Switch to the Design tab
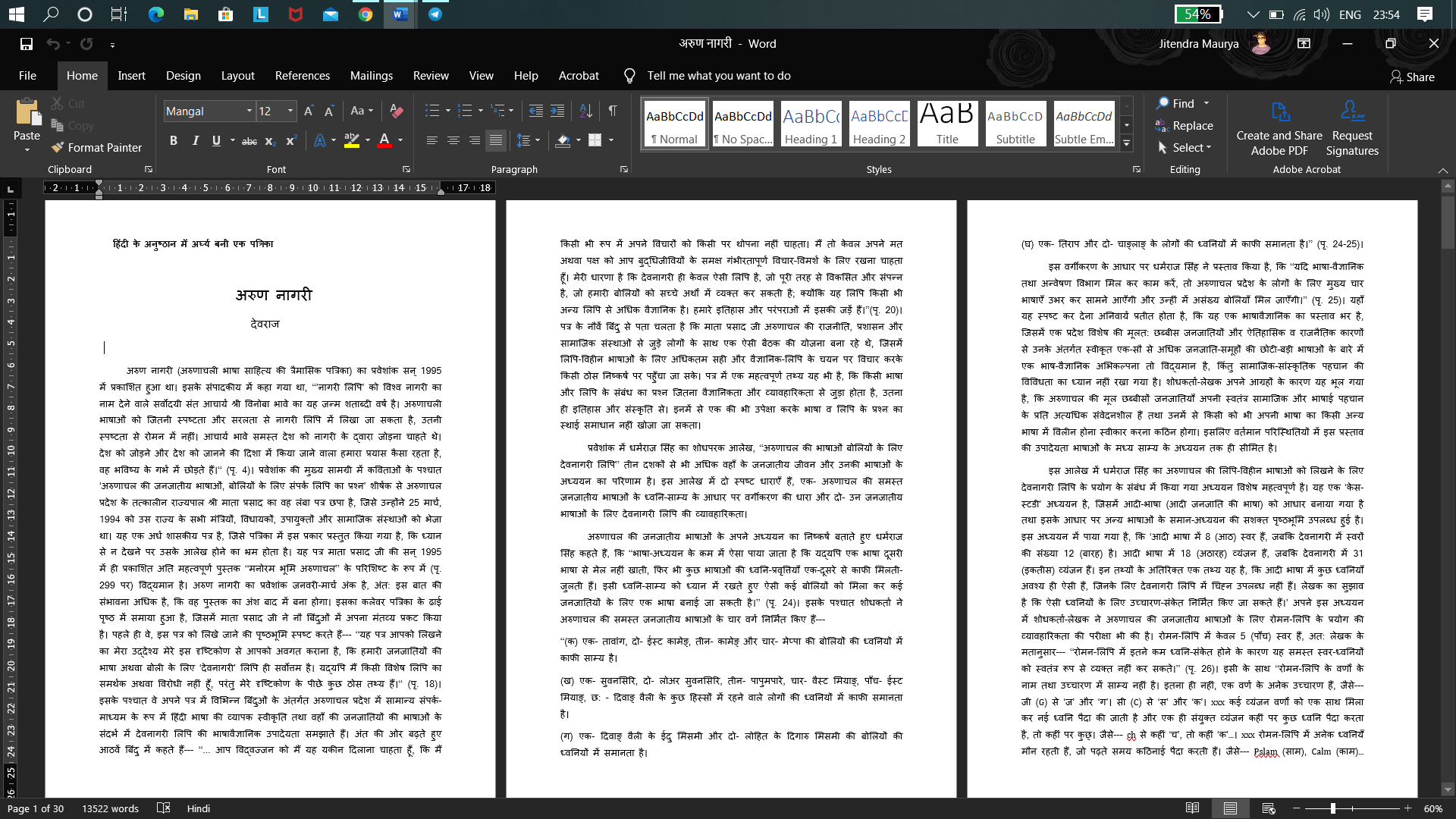1456x819 pixels. pos(184,76)
